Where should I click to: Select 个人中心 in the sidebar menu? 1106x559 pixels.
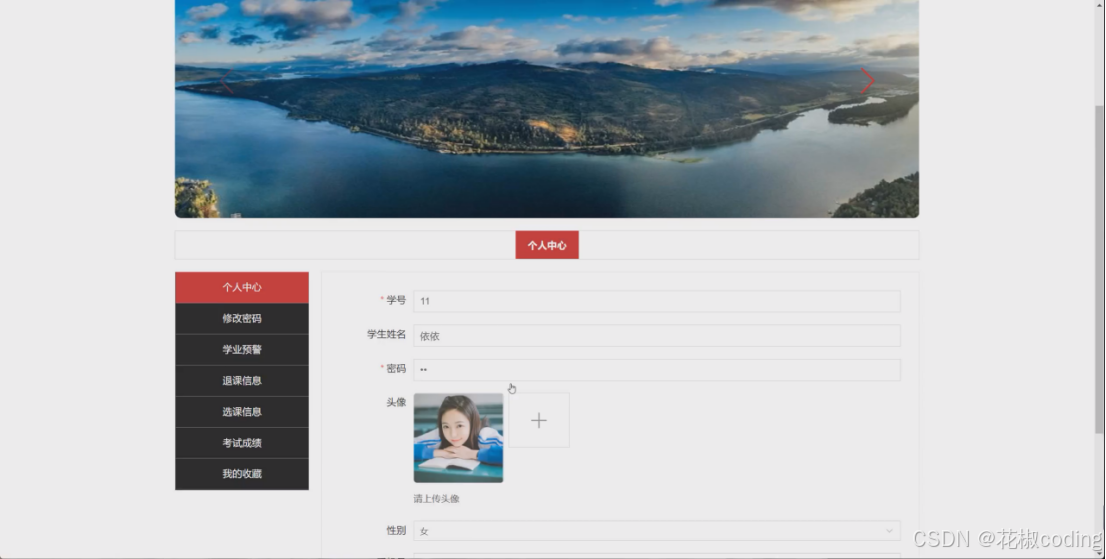coord(242,288)
